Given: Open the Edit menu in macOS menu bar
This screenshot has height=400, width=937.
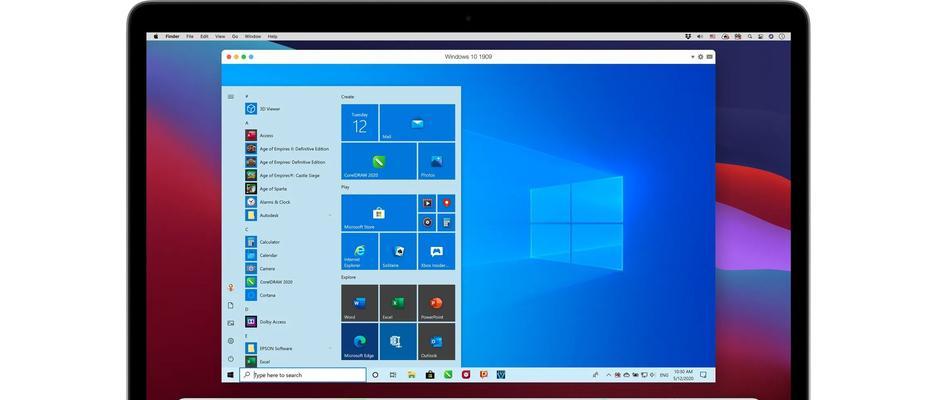Looking at the screenshot, I should (x=204, y=36).
